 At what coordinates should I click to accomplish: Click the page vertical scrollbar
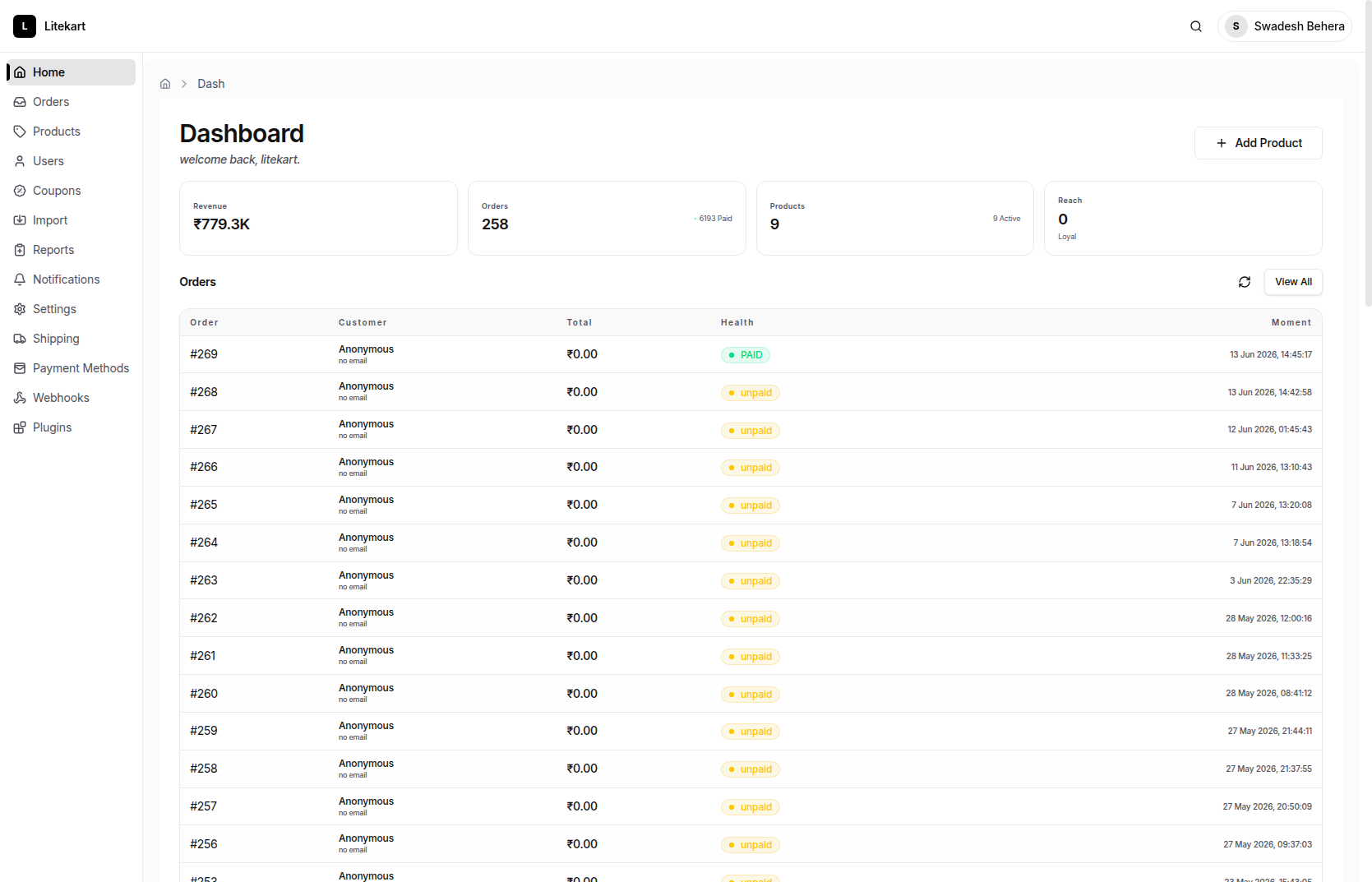point(1368,152)
